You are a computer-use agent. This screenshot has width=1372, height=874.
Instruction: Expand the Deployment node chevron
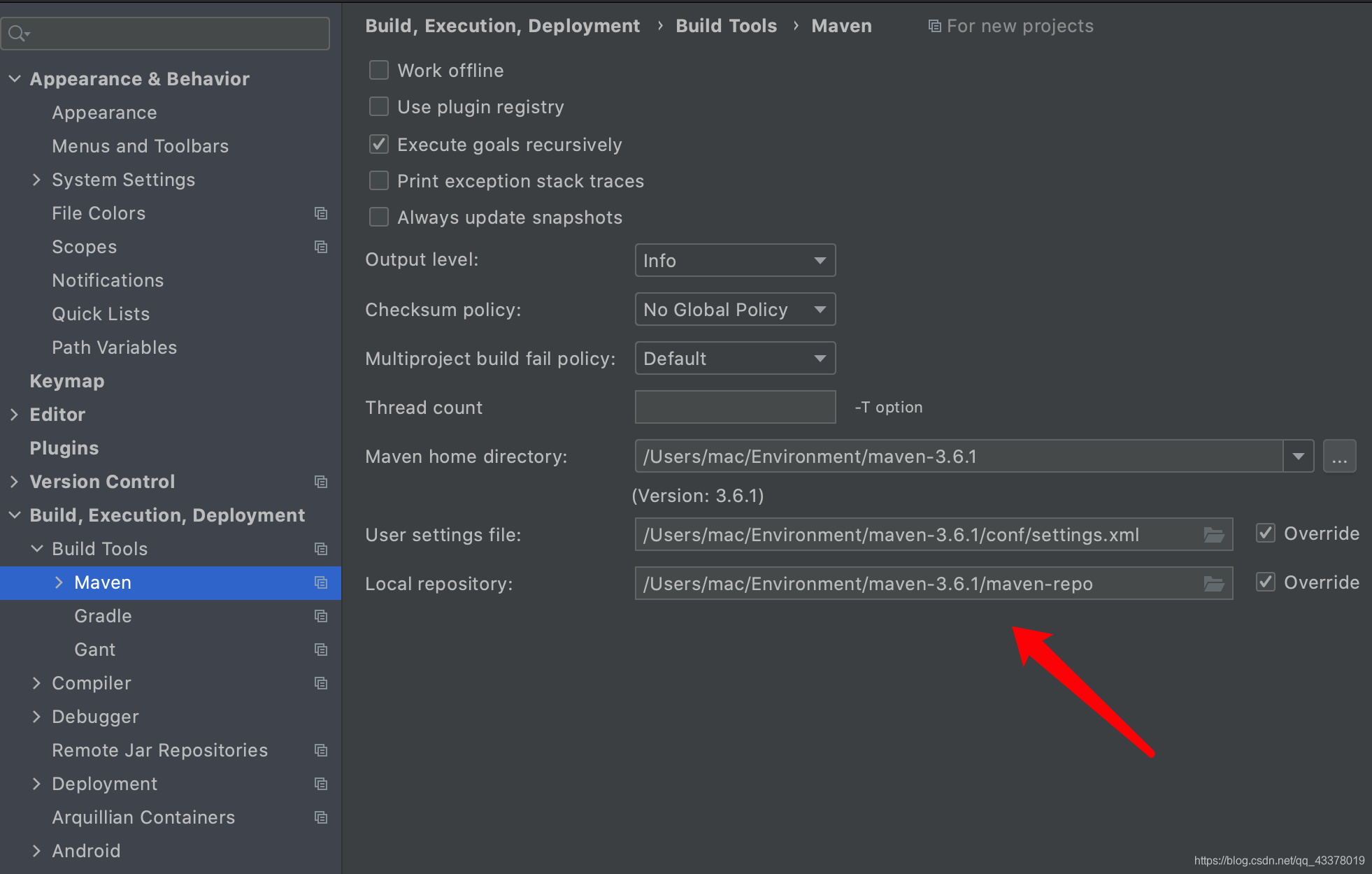(36, 784)
